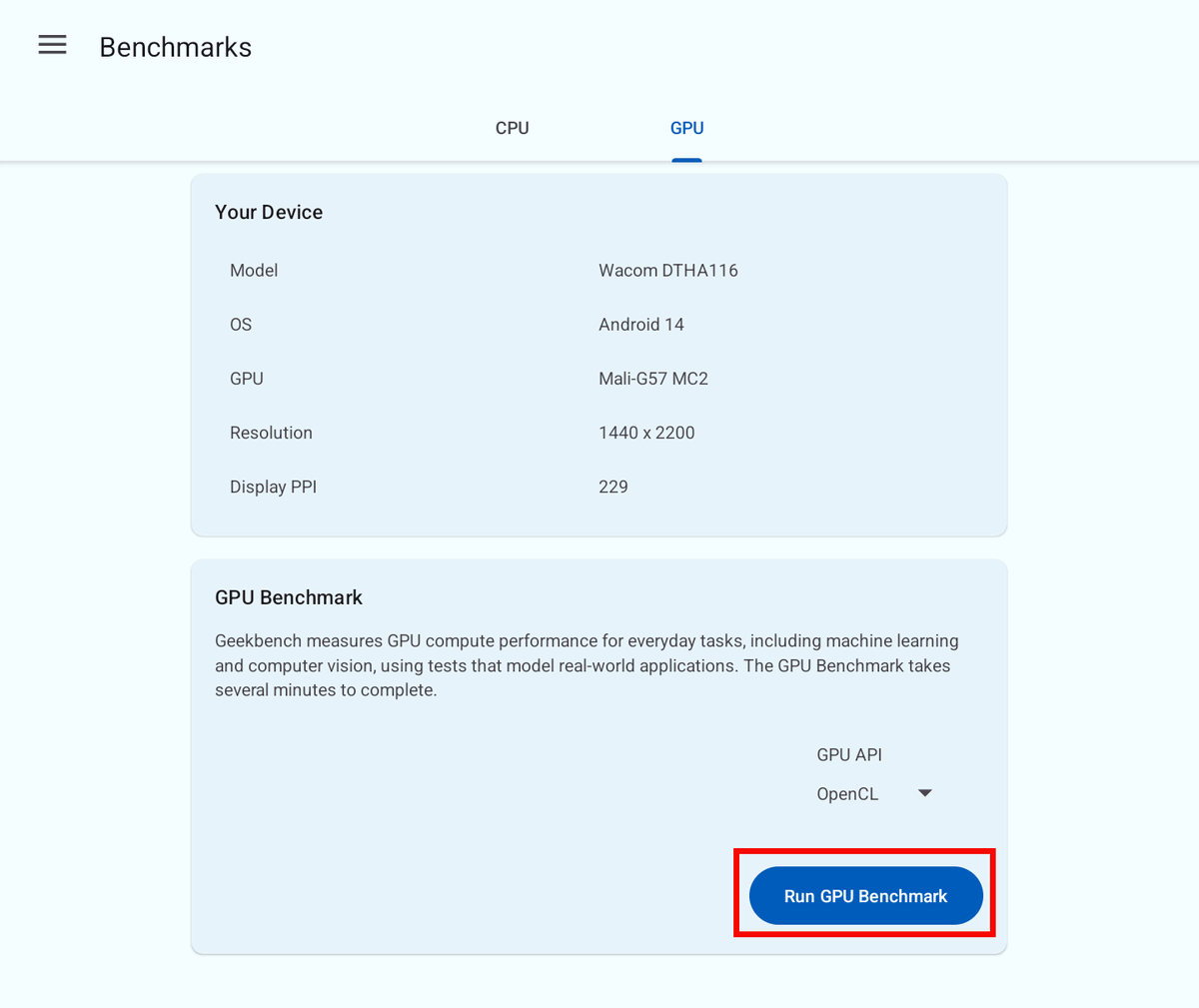Select the Model row label
Screen dimensions: 1199x1008
pyautogui.click(x=254, y=270)
